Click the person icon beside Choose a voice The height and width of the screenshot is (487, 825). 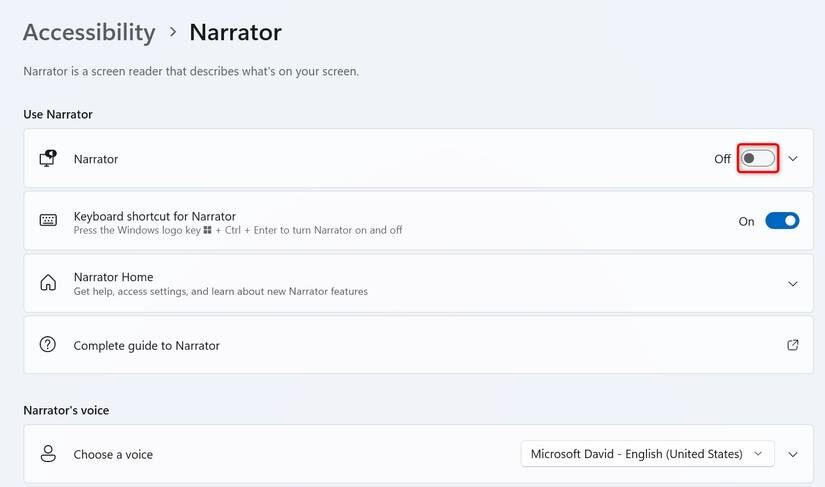(x=48, y=453)
